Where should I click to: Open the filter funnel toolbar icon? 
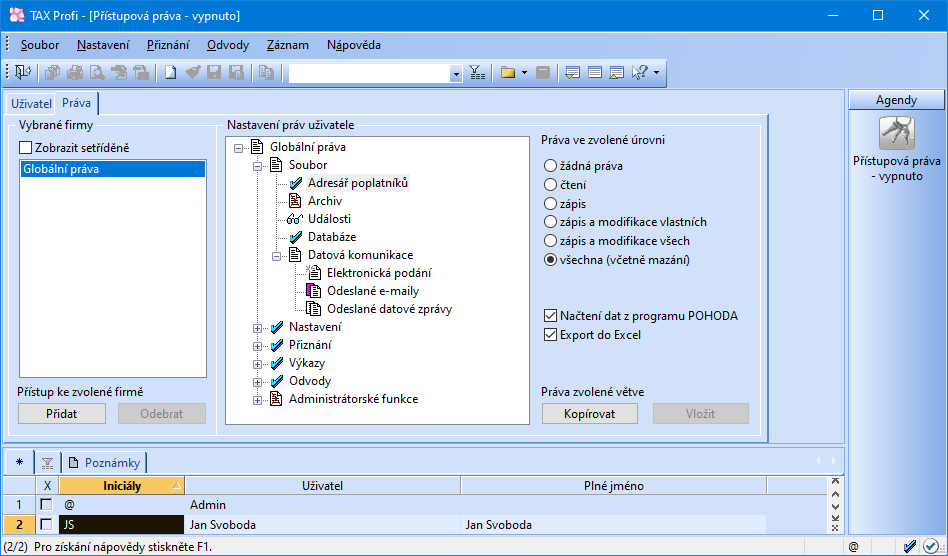click(477, 73)
